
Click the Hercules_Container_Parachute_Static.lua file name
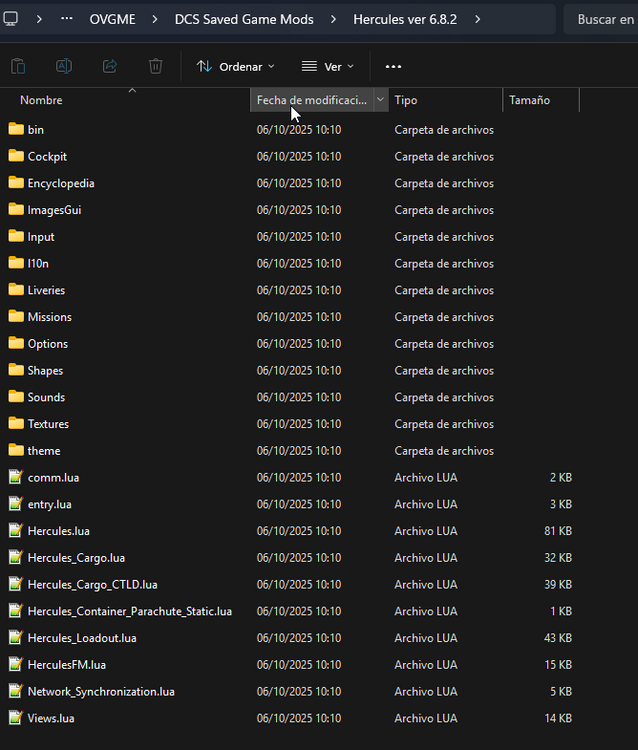point(130,611)
